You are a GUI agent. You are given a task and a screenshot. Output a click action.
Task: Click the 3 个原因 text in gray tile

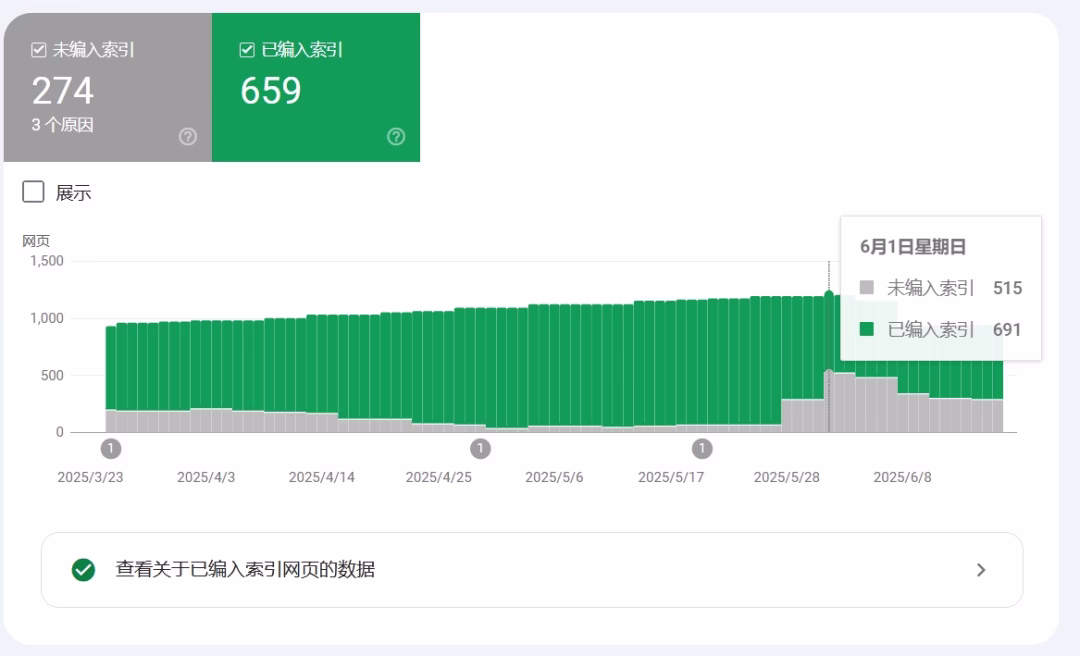tap(62, 126)
